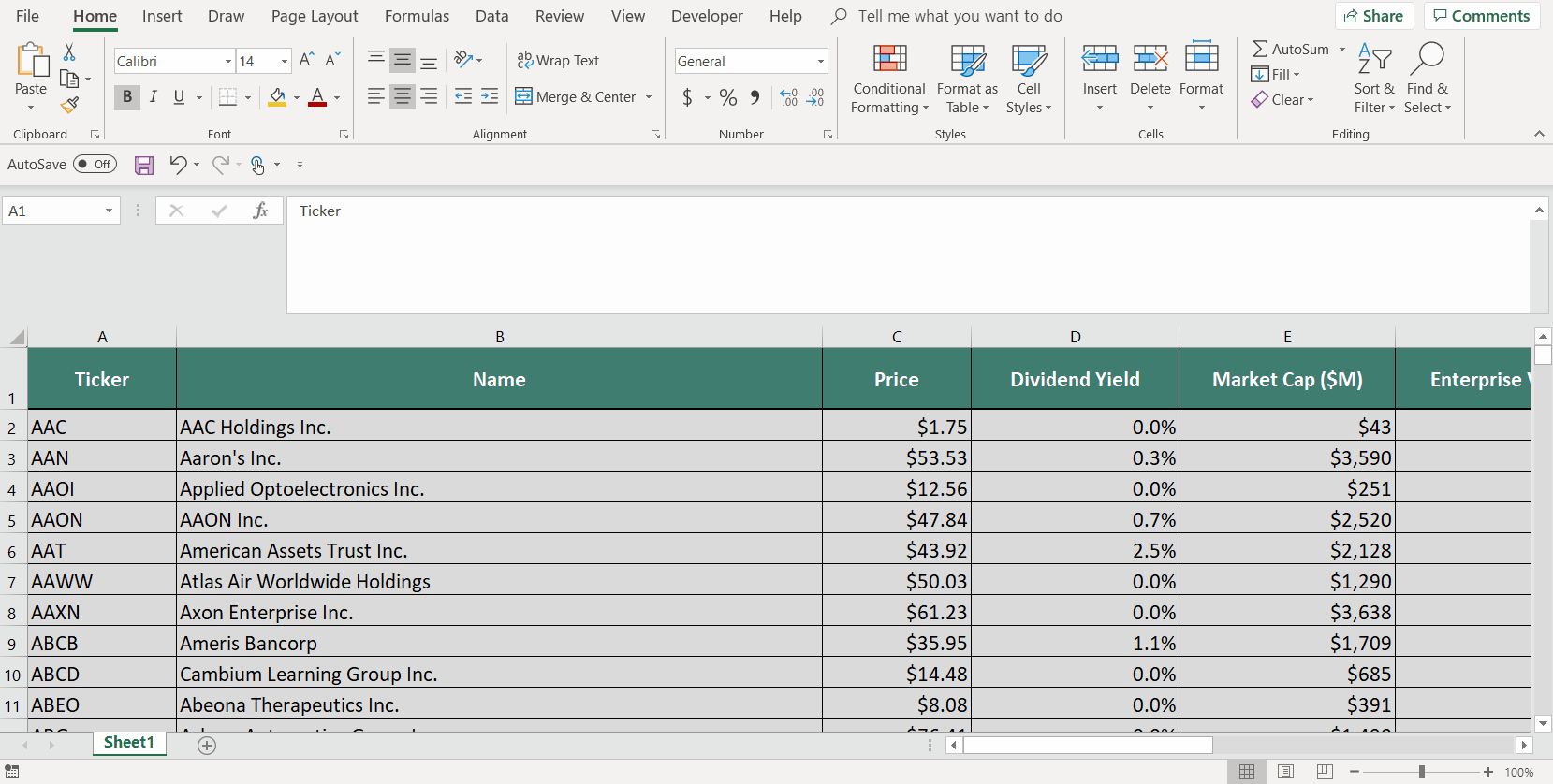This screenshot has width=1553, height=784.
Task: Click the zoom slider handle
Action: pyautogui.click(x=1421, y=772)
